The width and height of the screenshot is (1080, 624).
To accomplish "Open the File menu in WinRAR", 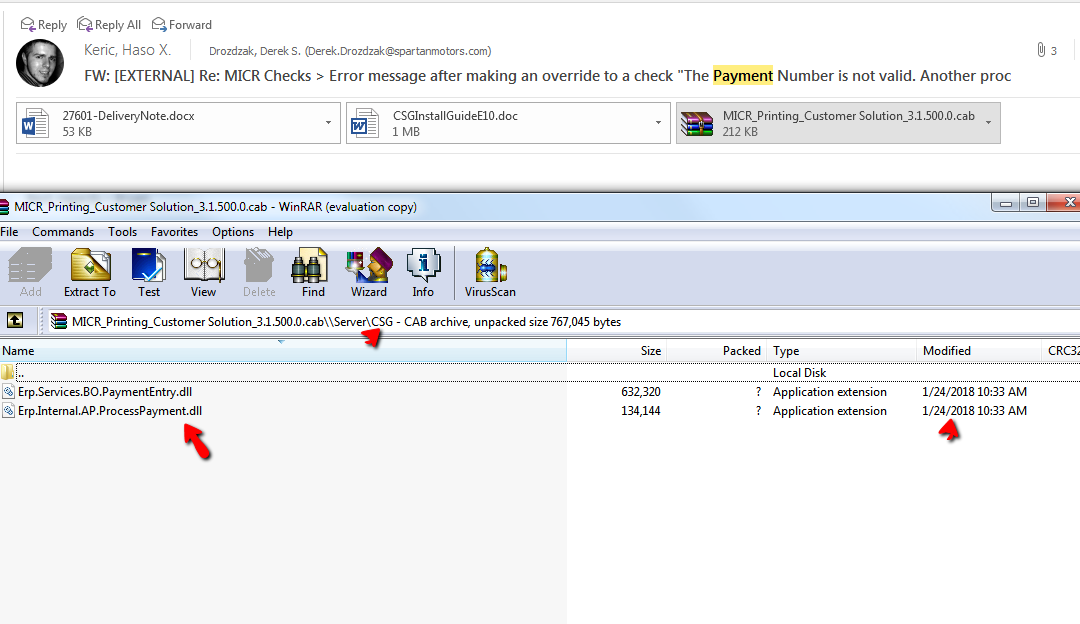I will 10,232.
